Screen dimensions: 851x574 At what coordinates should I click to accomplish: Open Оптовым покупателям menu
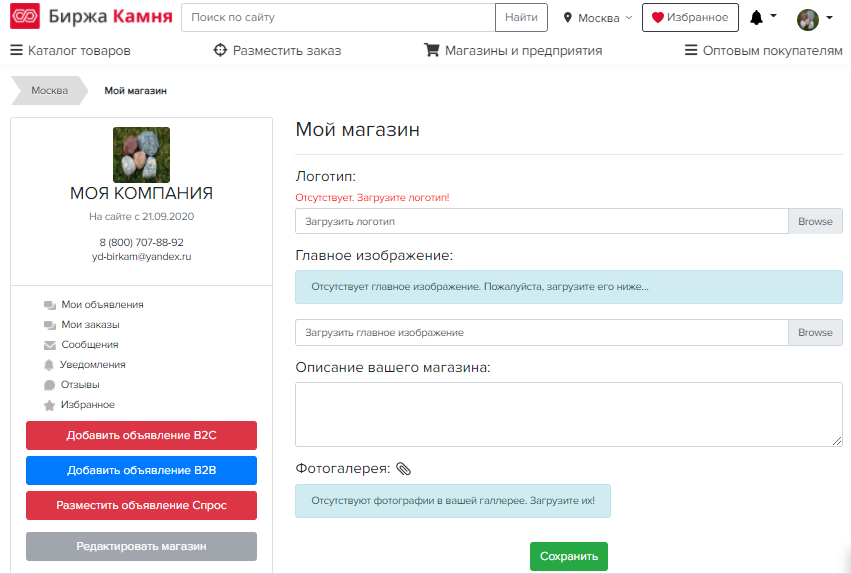(763, 50)
